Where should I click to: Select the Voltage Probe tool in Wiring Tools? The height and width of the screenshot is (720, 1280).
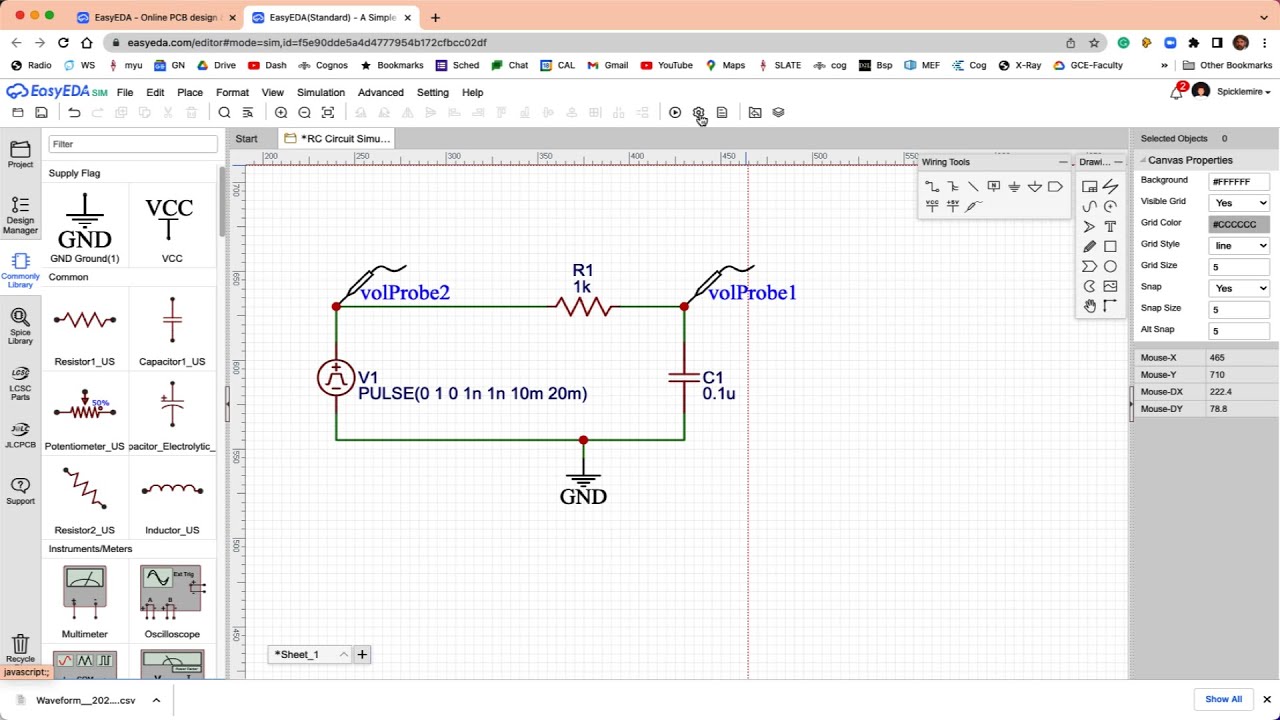point(973,205)
